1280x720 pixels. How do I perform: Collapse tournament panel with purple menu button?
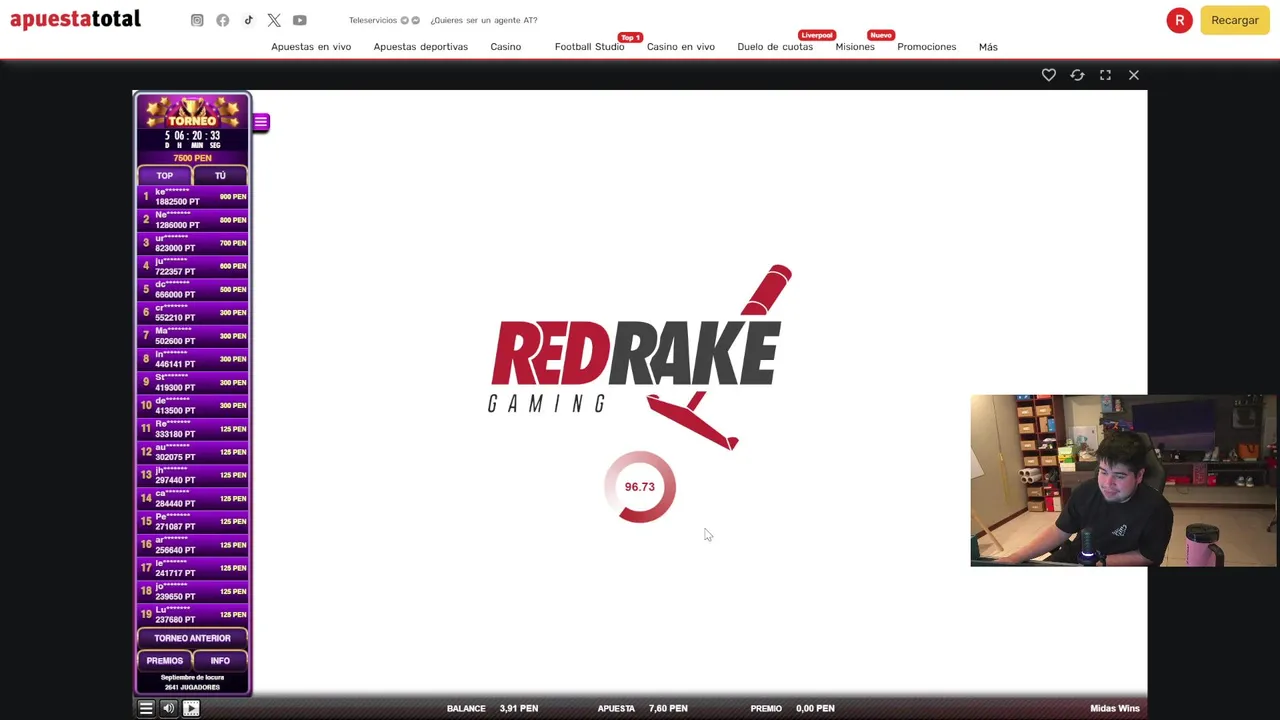click(261, 122)
